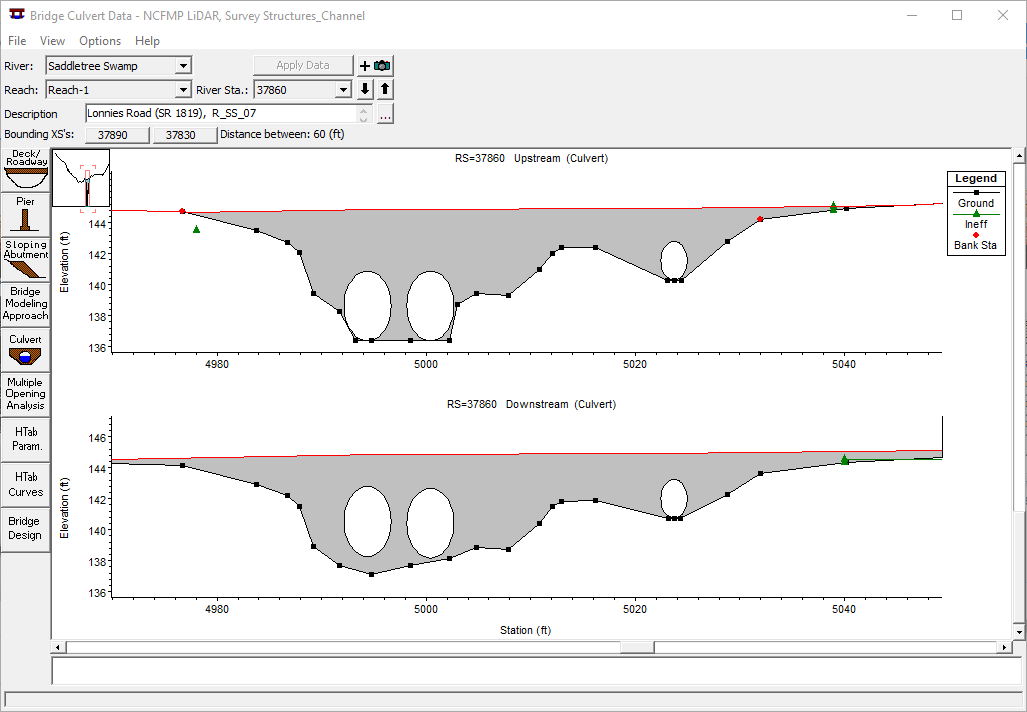Click bounding cross section 37890 button
Viewport: 1027px width, 712px height.
coord(117,135)
